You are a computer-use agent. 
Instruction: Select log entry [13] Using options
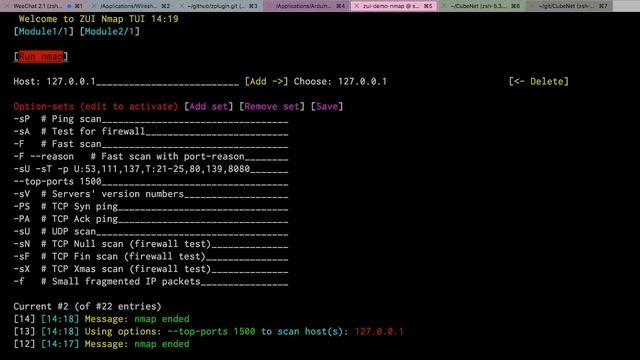coord(209,331)
